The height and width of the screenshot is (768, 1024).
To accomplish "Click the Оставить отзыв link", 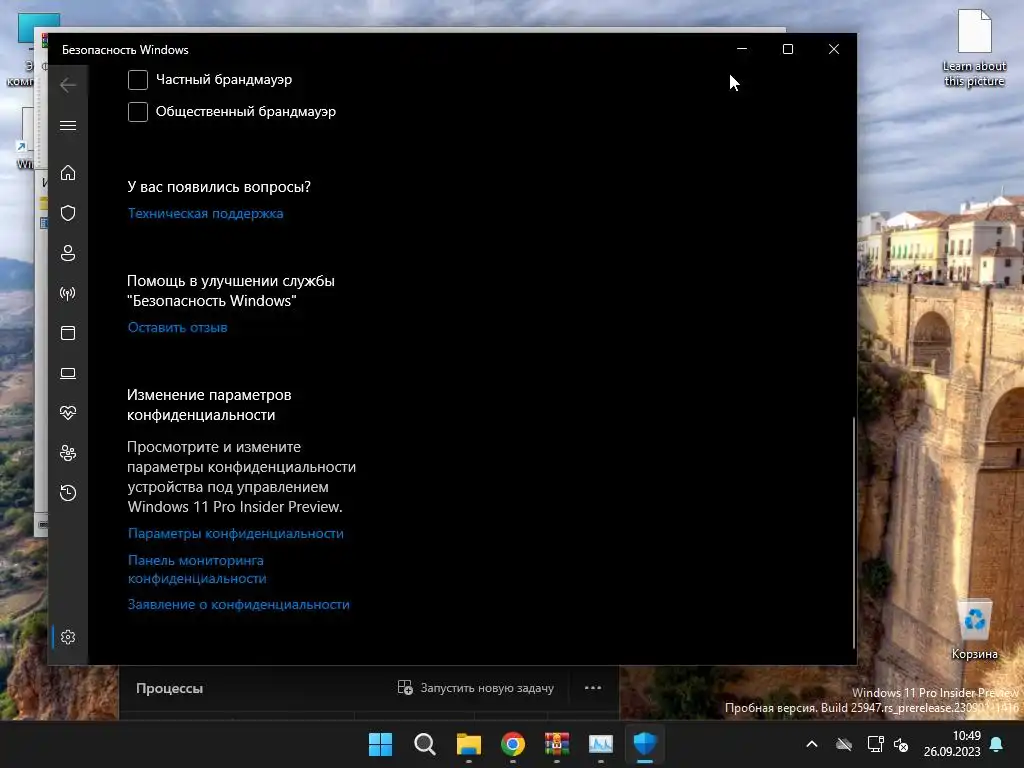I will (x=178, y=327).
